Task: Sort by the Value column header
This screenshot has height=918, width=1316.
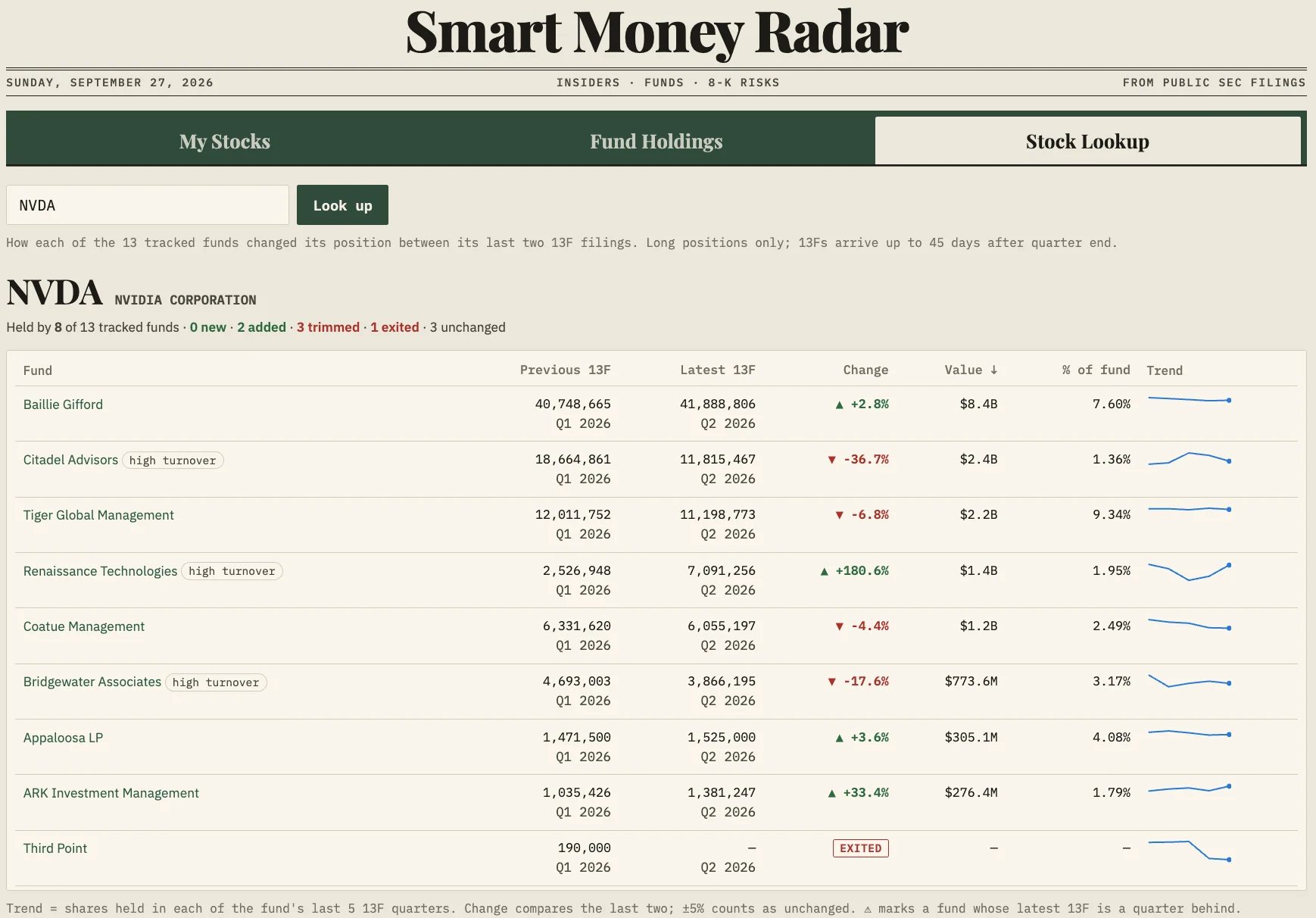Action: coord(971,370)
